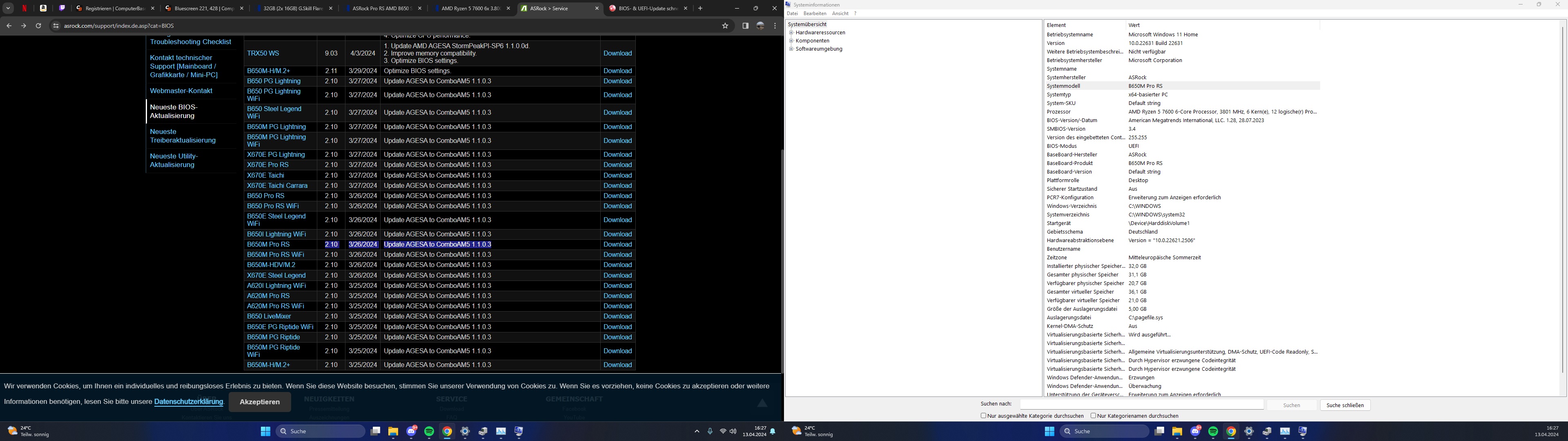View site information icon in address bar
The height and width of the screenshot is (441, 1568).
point(56,26)
